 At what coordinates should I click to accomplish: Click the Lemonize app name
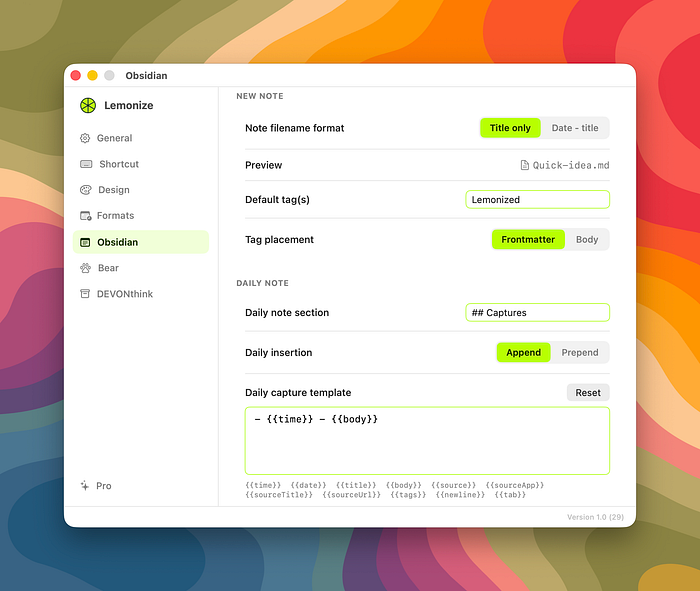pos(129,105)
